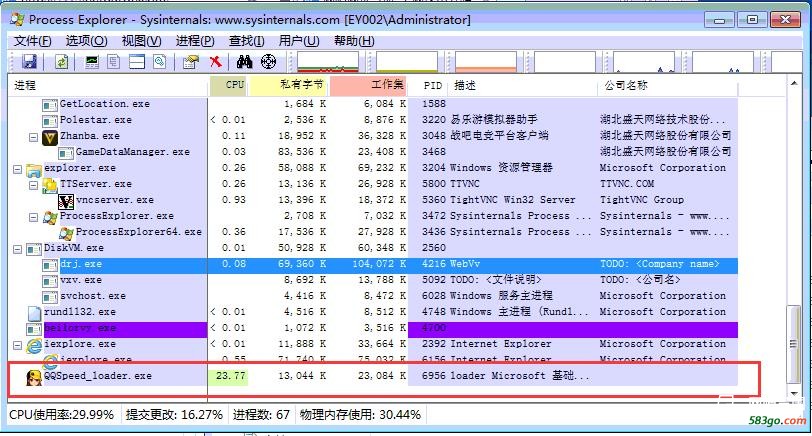The width and height of the screenshot is (812, 436).
Task: Collapse the explorer.exe tree node
Action: coord(18,168)
